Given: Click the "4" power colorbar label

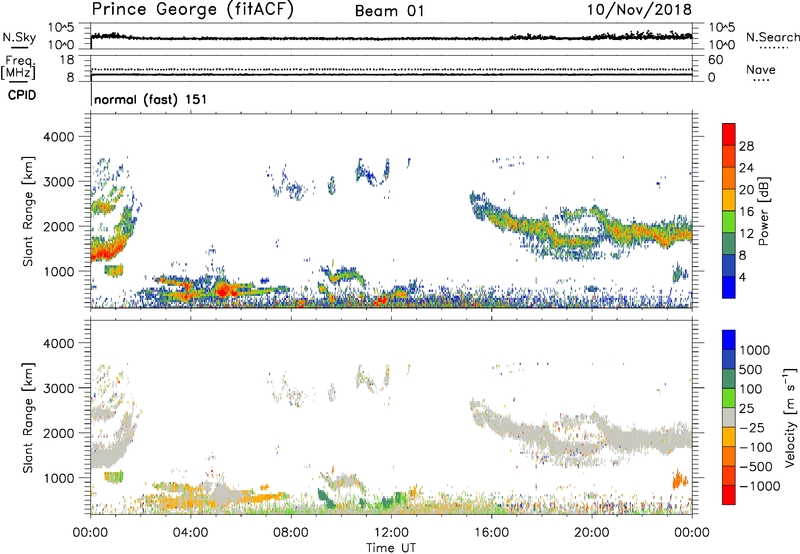Looking at the screenshot, I should [742, 277].
